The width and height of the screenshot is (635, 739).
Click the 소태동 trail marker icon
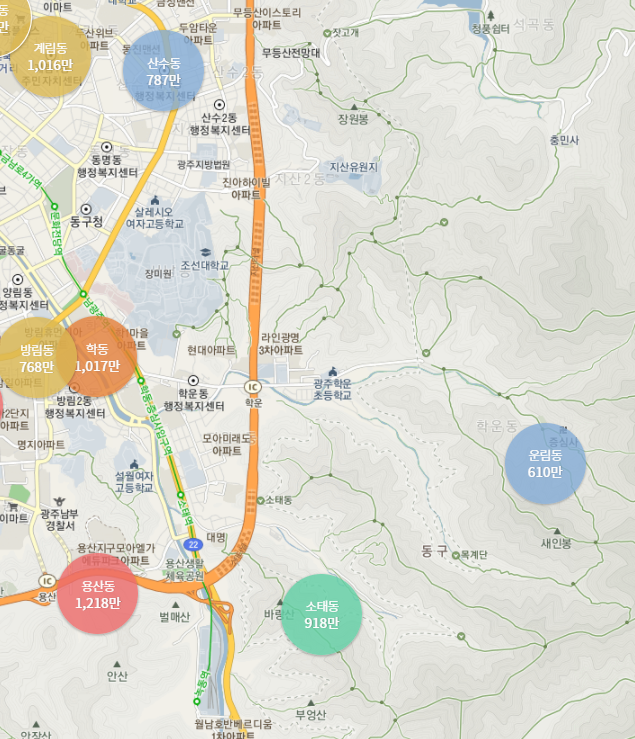pos(260,501)
